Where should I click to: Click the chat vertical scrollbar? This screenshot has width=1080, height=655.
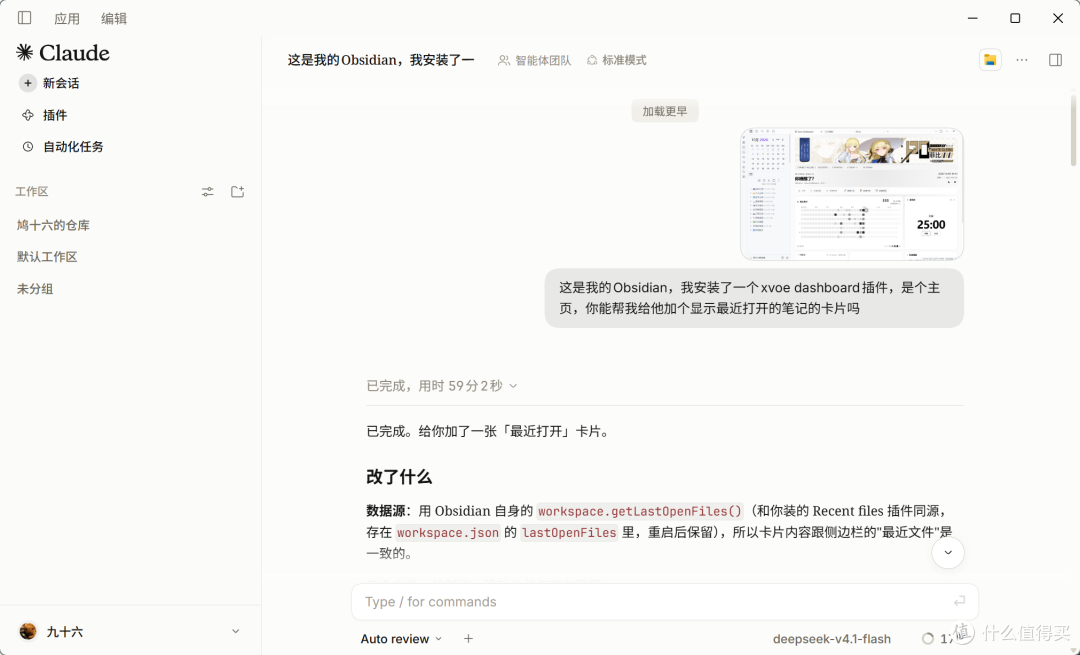1073,131
